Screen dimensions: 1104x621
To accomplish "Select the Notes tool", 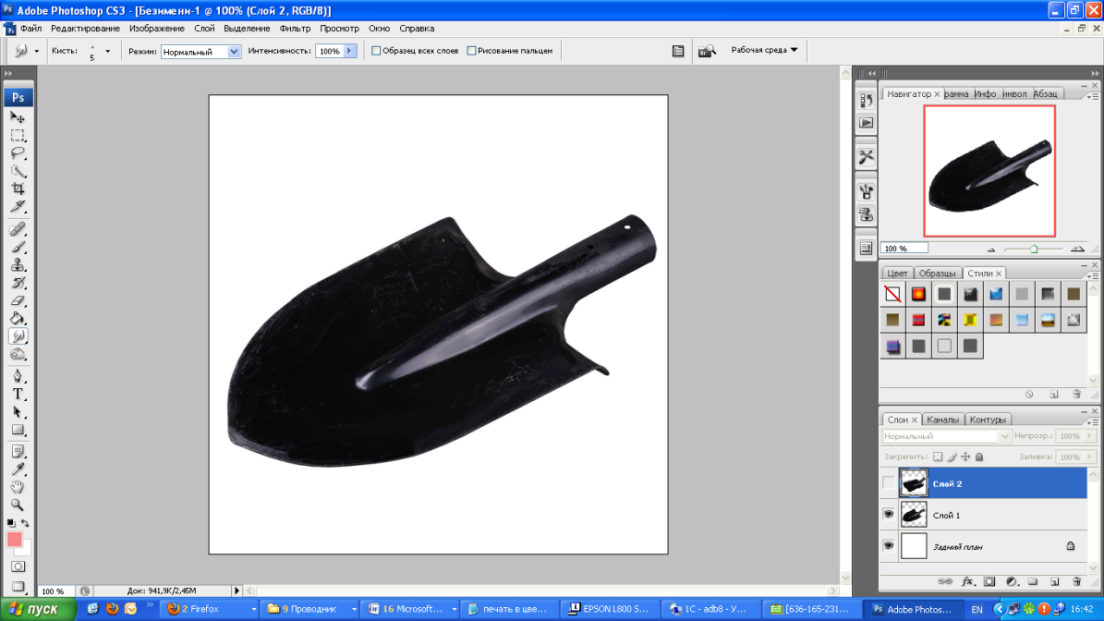I will 18,451.
